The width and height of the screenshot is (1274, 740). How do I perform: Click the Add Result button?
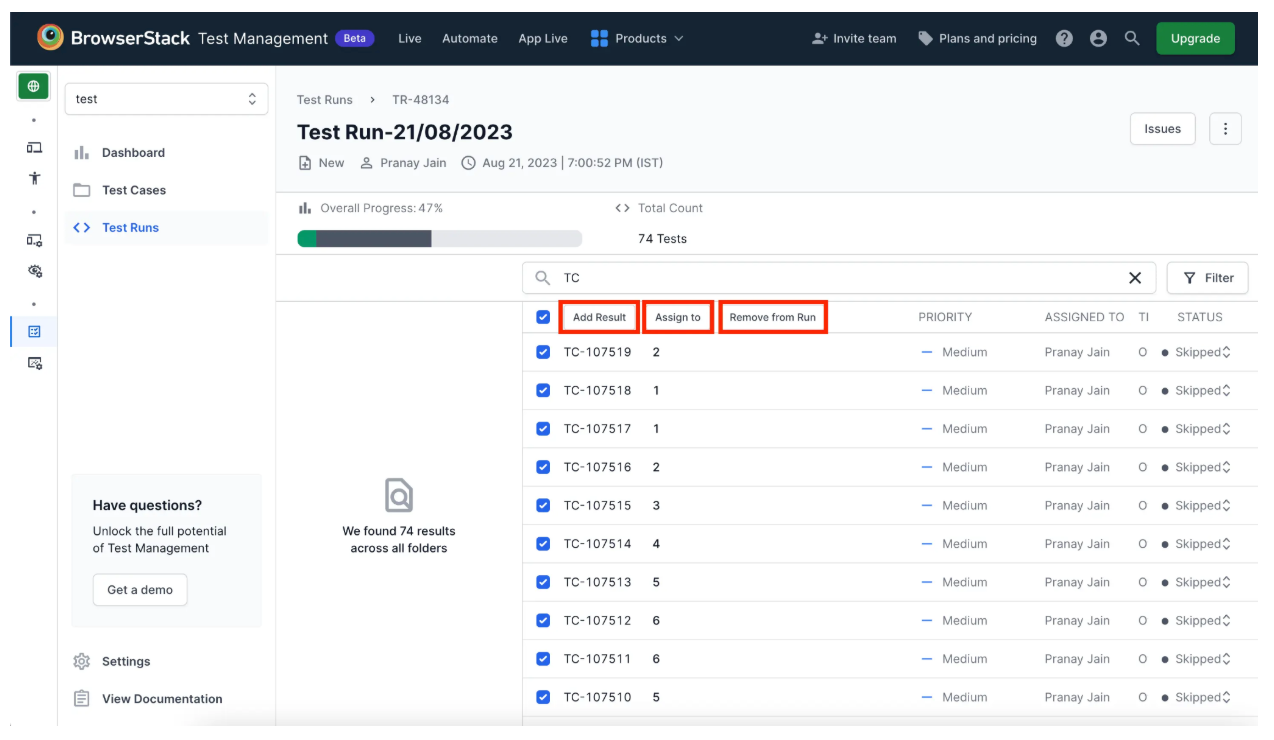(x=599, y=317)
